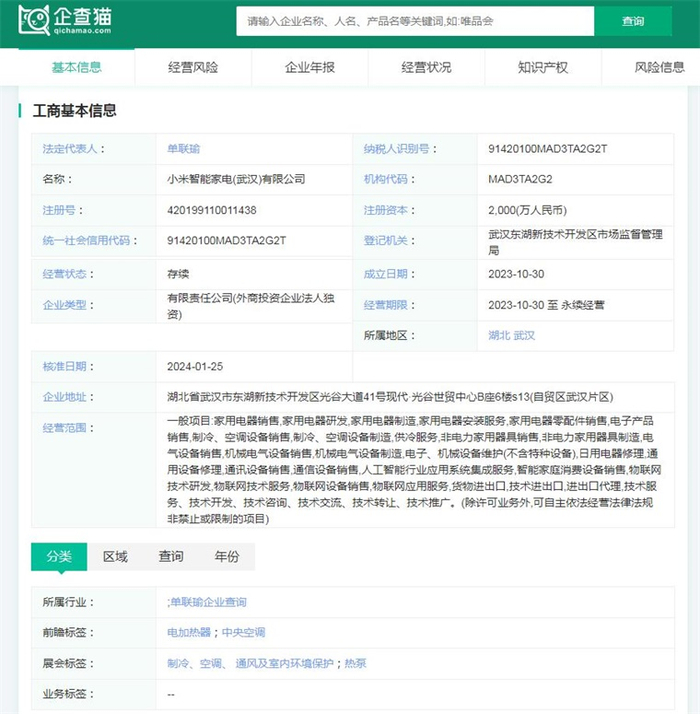This screenshot has width=700, height=714.
Task: Click the 纳税人识别号 field label
Action: tap(396, 149)
